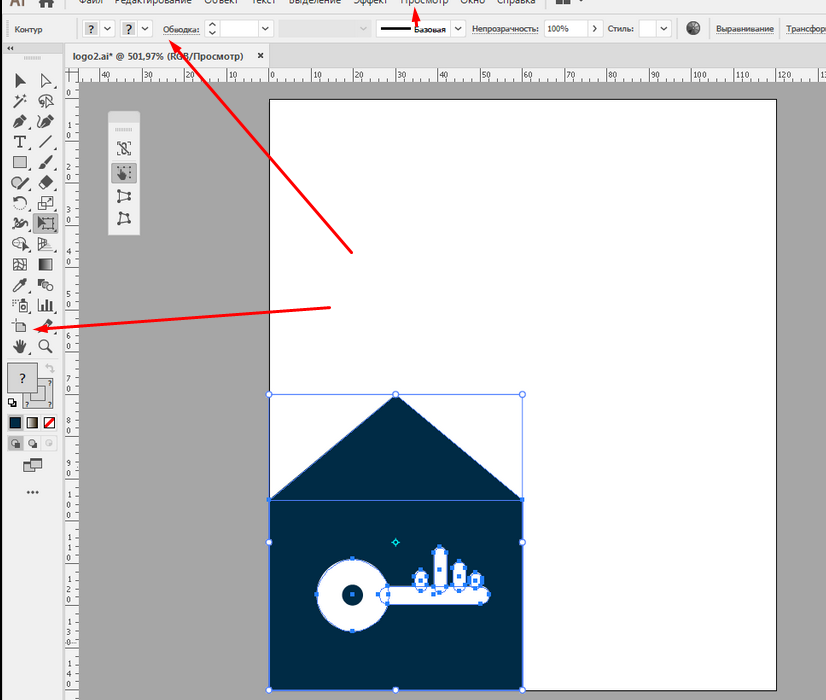Select the Width tool
Image resolution: width=826 pixels, height=700 pixels.
point(20,224)
